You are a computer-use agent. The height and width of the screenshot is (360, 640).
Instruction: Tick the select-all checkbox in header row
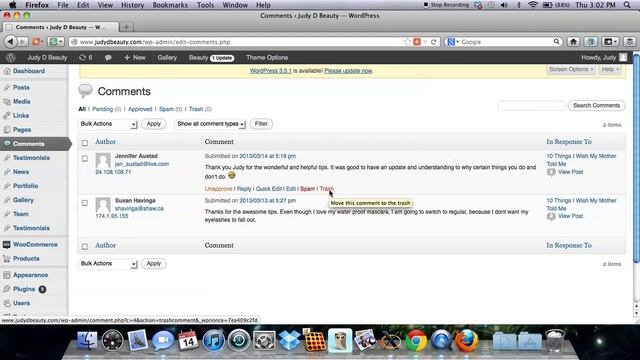click(84, 143)
